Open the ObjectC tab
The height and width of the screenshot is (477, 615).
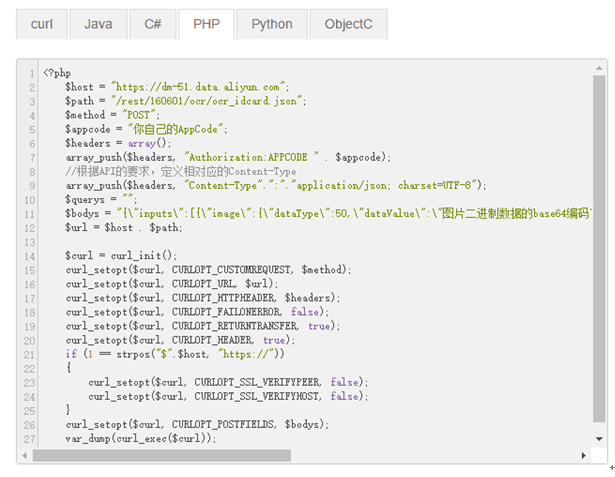(348, 24)
